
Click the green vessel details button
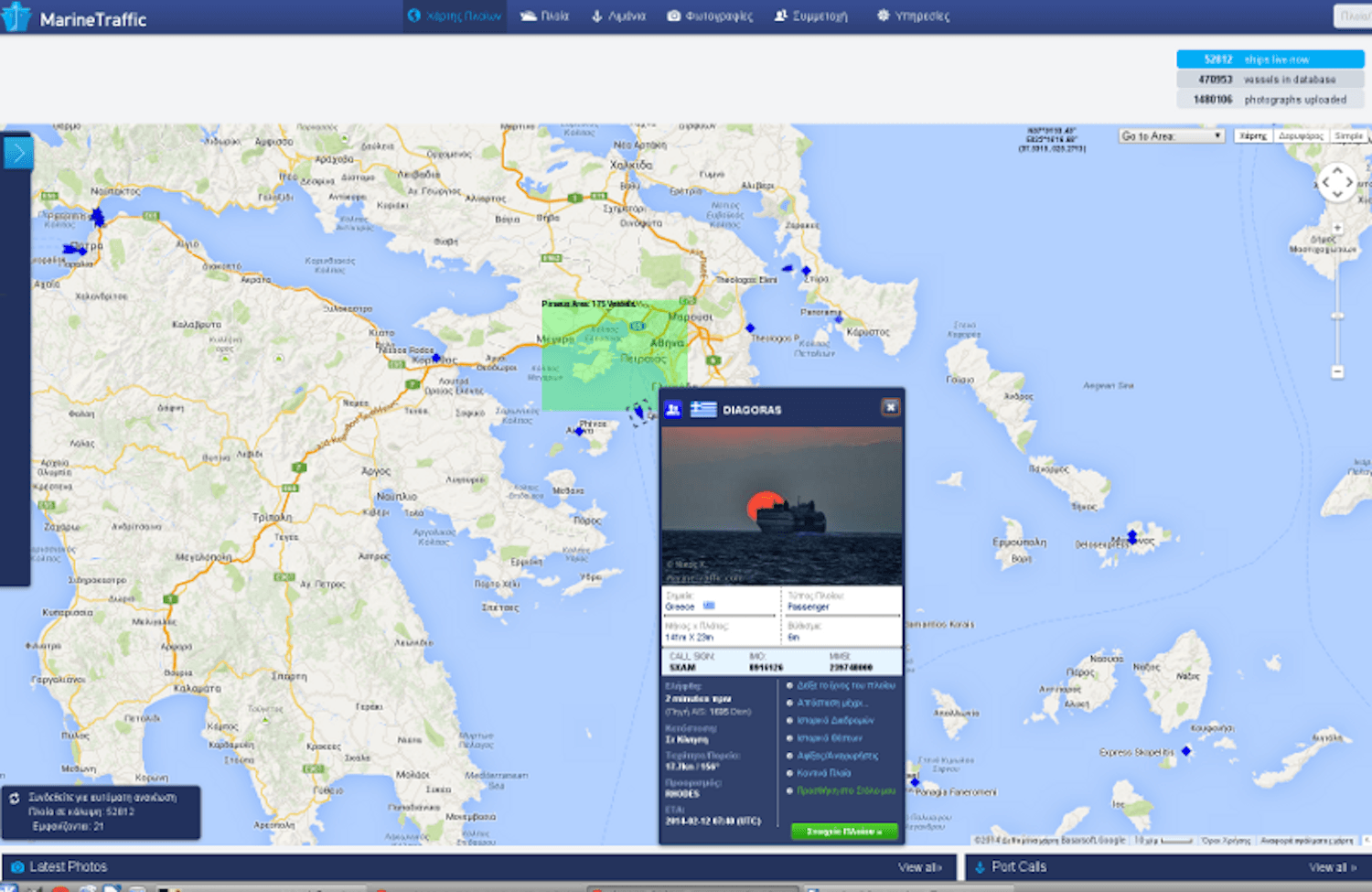(x=843, y=832)
